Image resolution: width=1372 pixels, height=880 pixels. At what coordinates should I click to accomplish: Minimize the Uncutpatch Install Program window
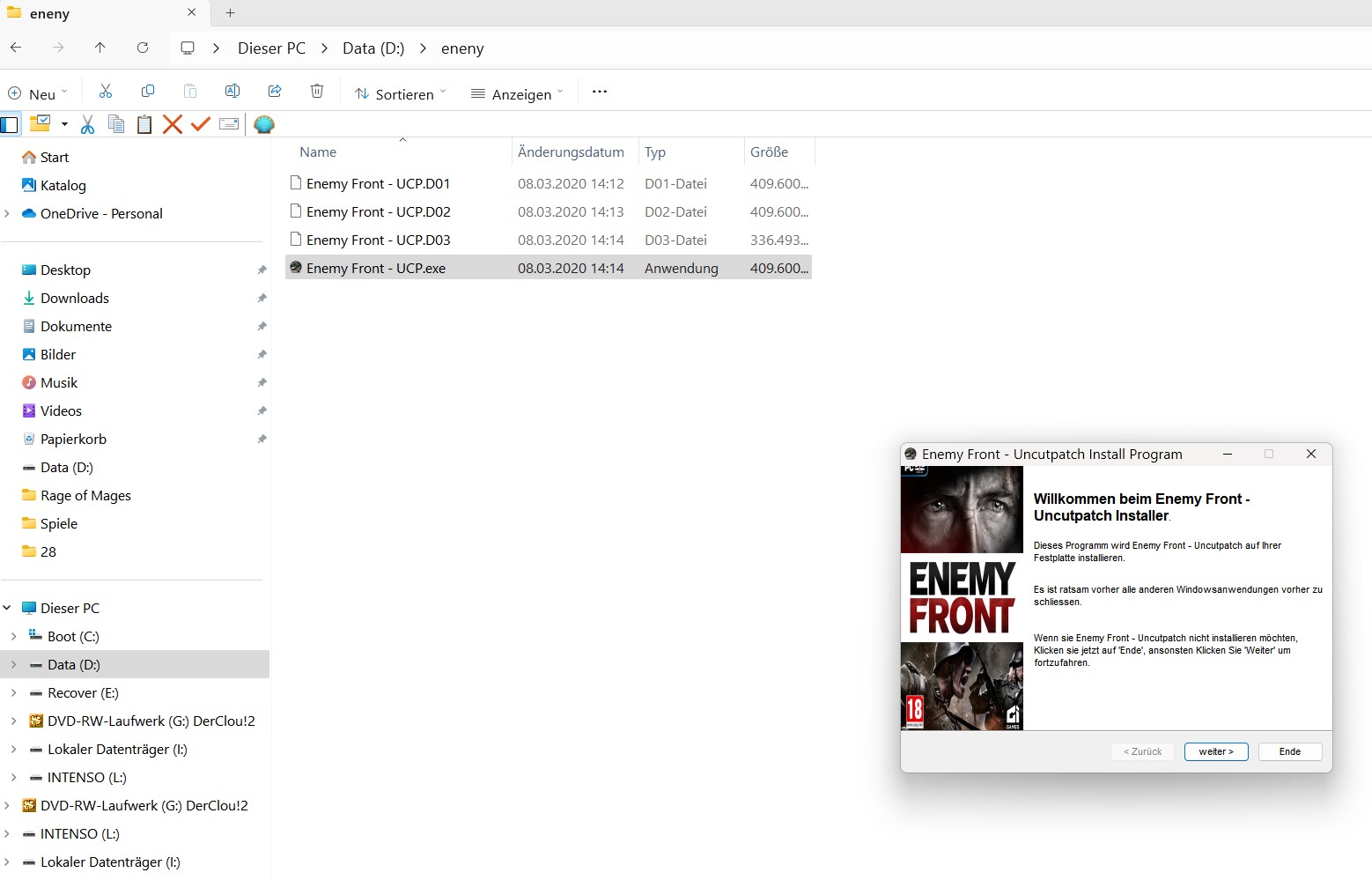pos(1227,454)
